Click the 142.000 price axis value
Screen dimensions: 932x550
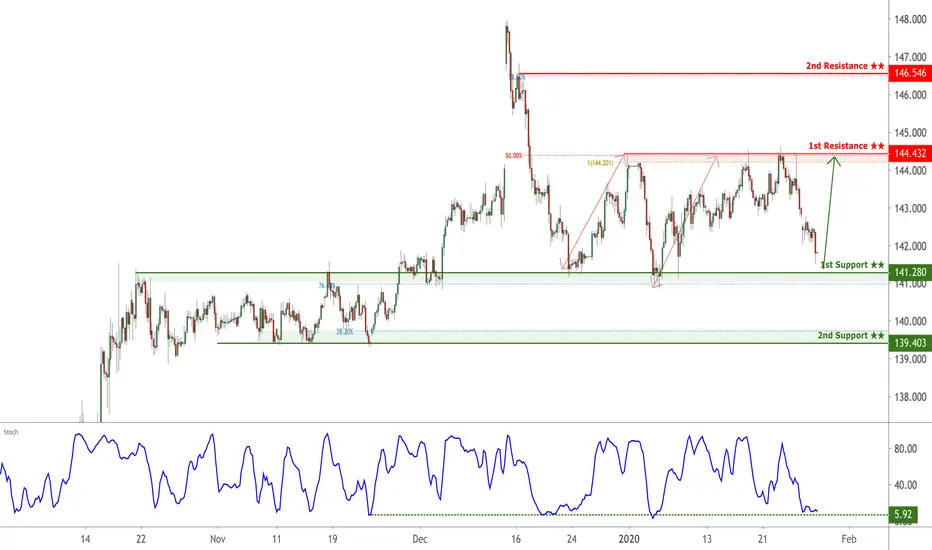[x=910, y=246]
